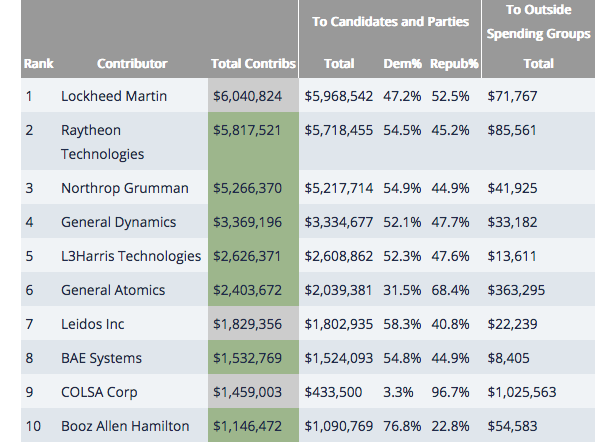Select the green $5,817,521 Raytheon total cell
This screenshot has height=442, width=605.
click(254, 130)
